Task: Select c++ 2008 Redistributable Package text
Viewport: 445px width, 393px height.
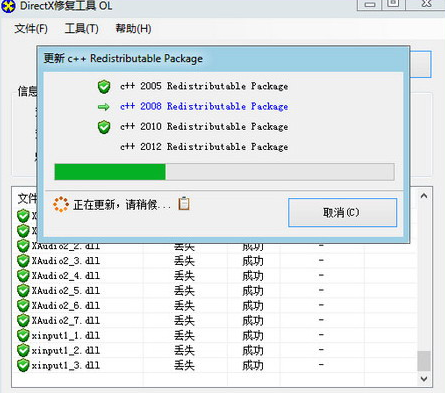Action: click(204, 106)
